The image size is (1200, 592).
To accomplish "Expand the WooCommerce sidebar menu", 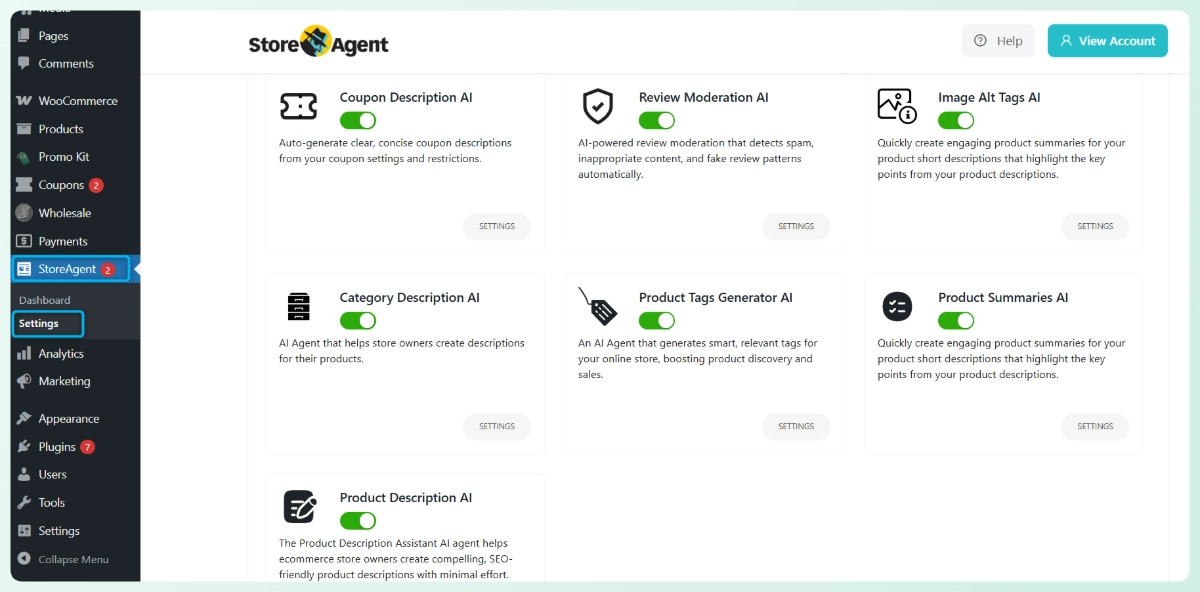I will [x=77, y=101].
